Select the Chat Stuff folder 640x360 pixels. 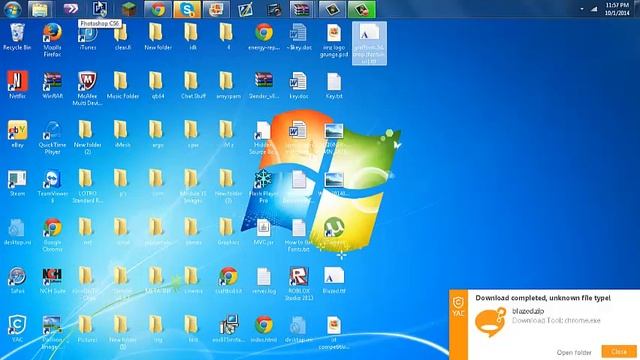(x=193, y=85)
